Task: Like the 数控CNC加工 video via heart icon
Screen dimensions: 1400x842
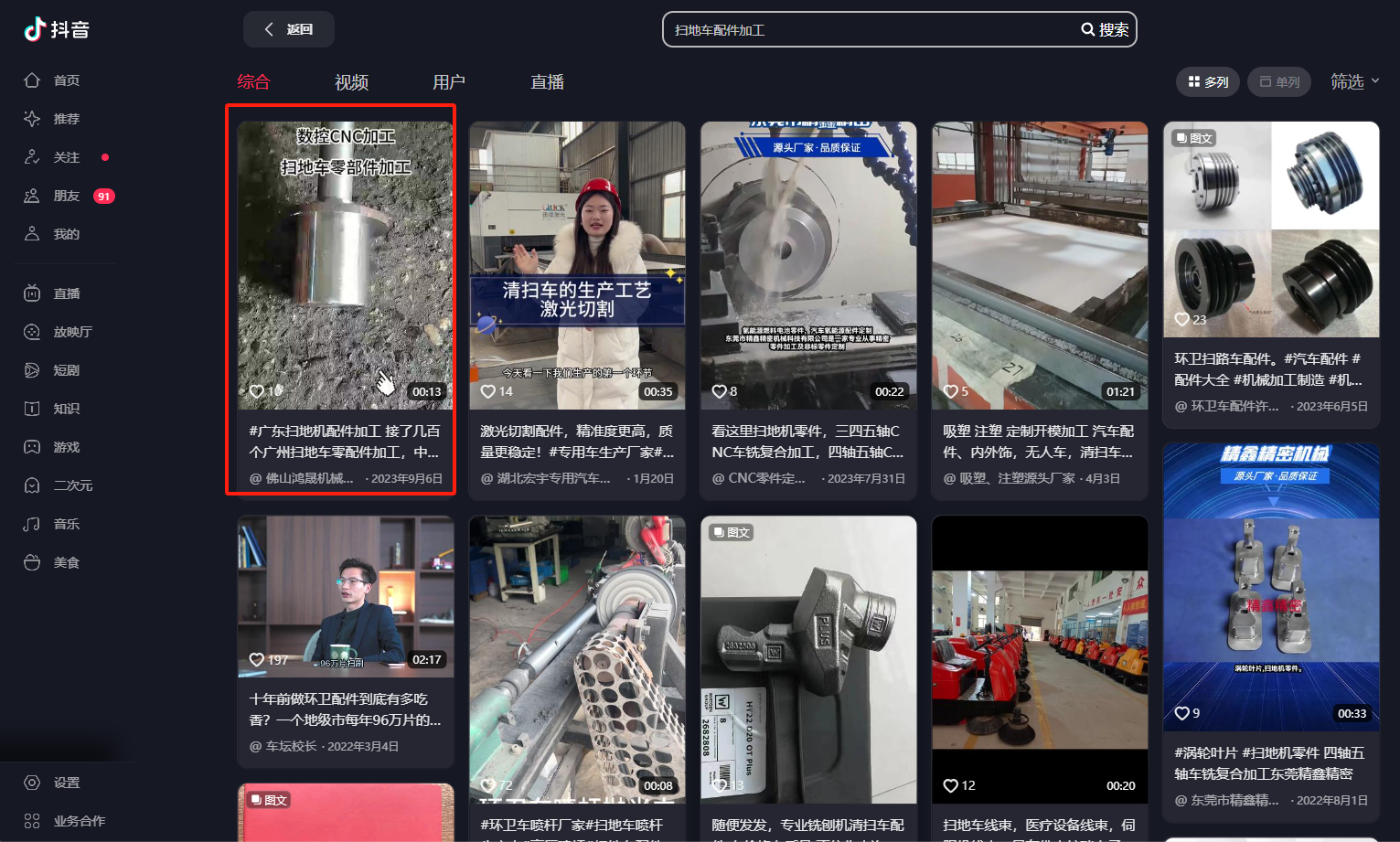Action: (257, 391)
